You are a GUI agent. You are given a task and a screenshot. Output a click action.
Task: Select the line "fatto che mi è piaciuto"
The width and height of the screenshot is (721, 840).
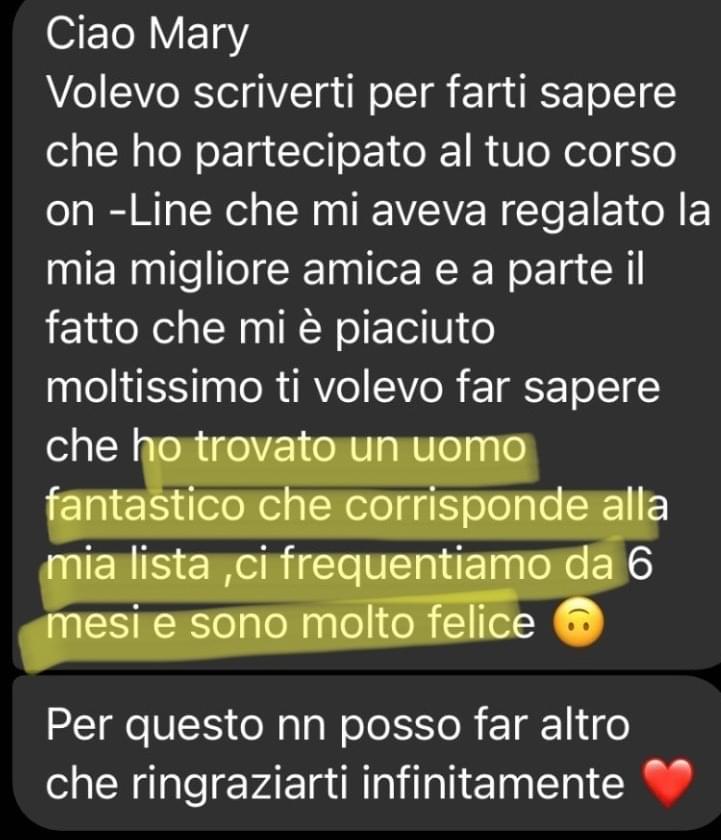[x=270, y=328]
